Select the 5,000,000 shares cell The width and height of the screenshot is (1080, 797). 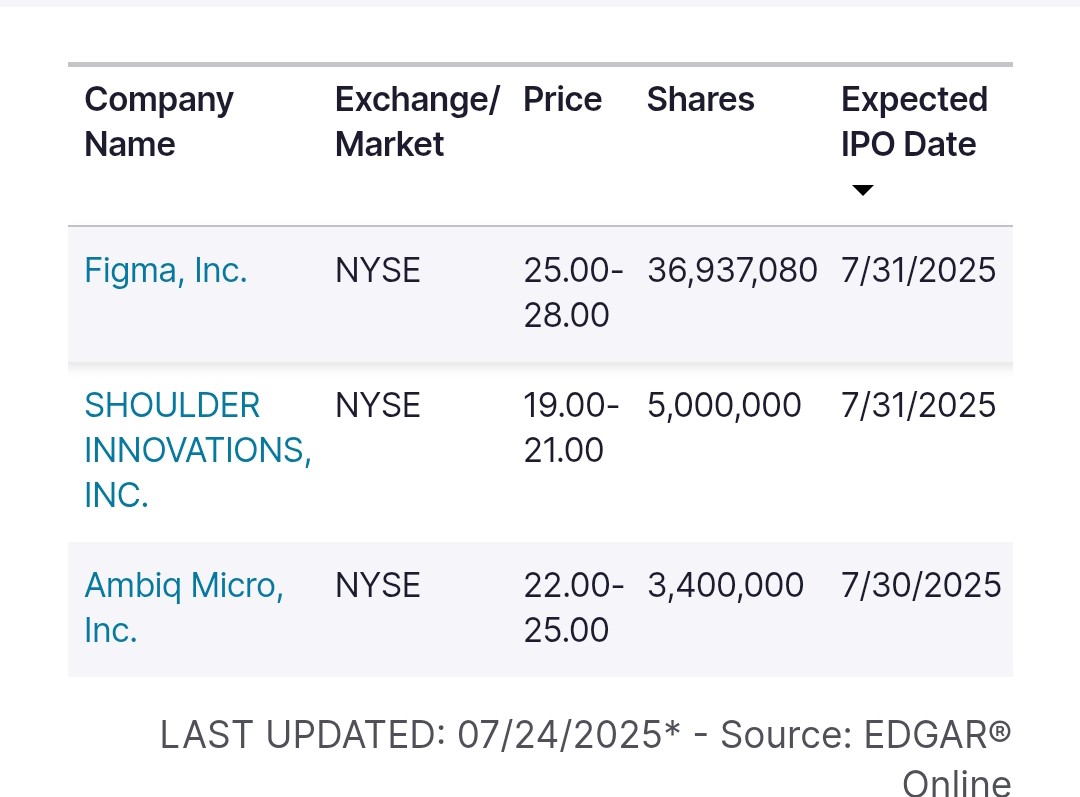(724, 405)
